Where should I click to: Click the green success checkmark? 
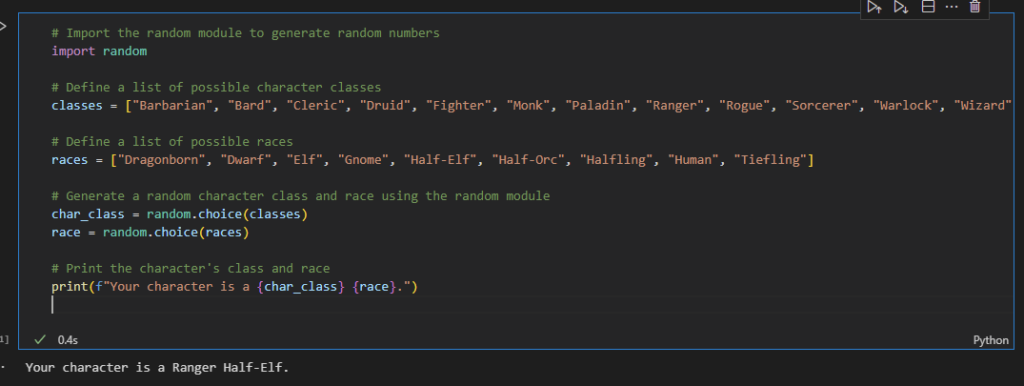click(40, 340)
